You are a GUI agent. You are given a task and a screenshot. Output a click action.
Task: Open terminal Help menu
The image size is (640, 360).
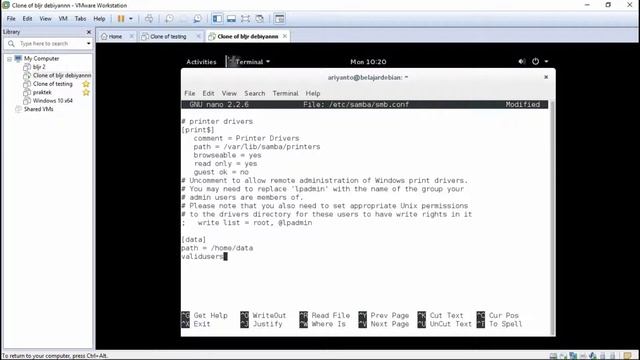(313, 93)
